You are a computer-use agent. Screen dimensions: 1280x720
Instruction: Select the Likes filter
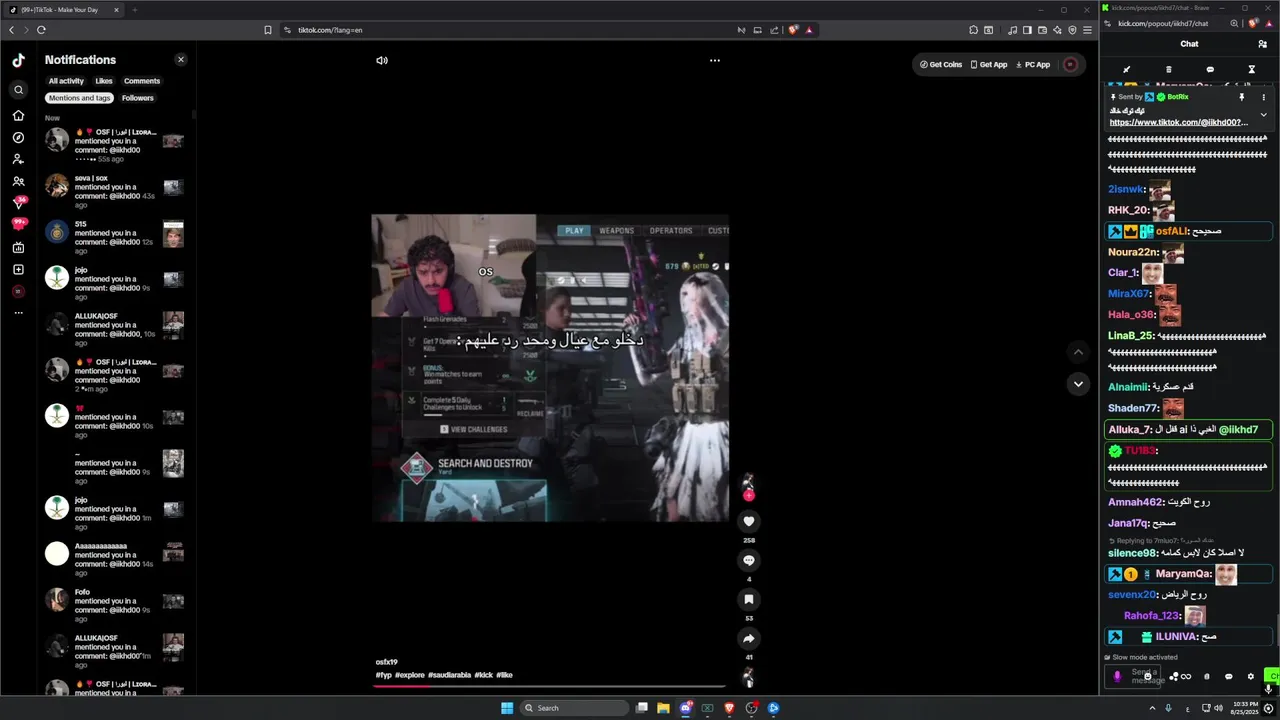[x=104, y=81]
